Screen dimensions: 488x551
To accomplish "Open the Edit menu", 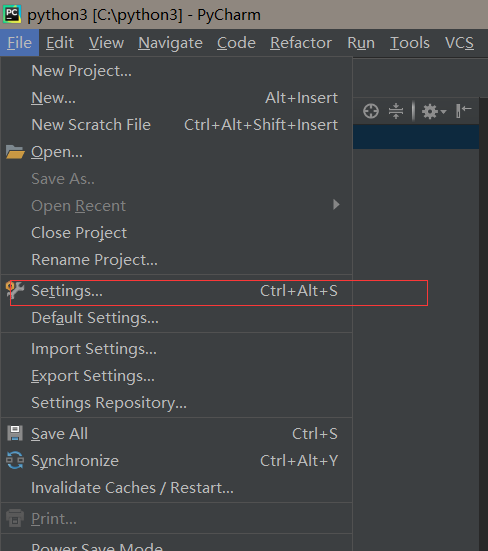I will click(x=60, y=43).
